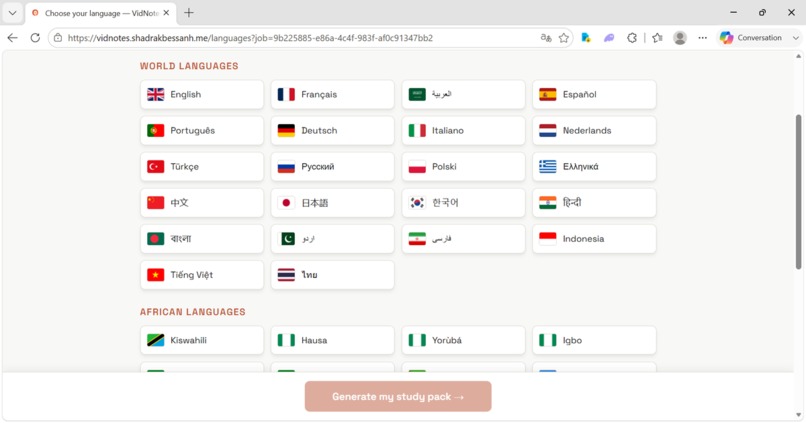
Task: Go back using browser back arrow
Action: [12, 38]
